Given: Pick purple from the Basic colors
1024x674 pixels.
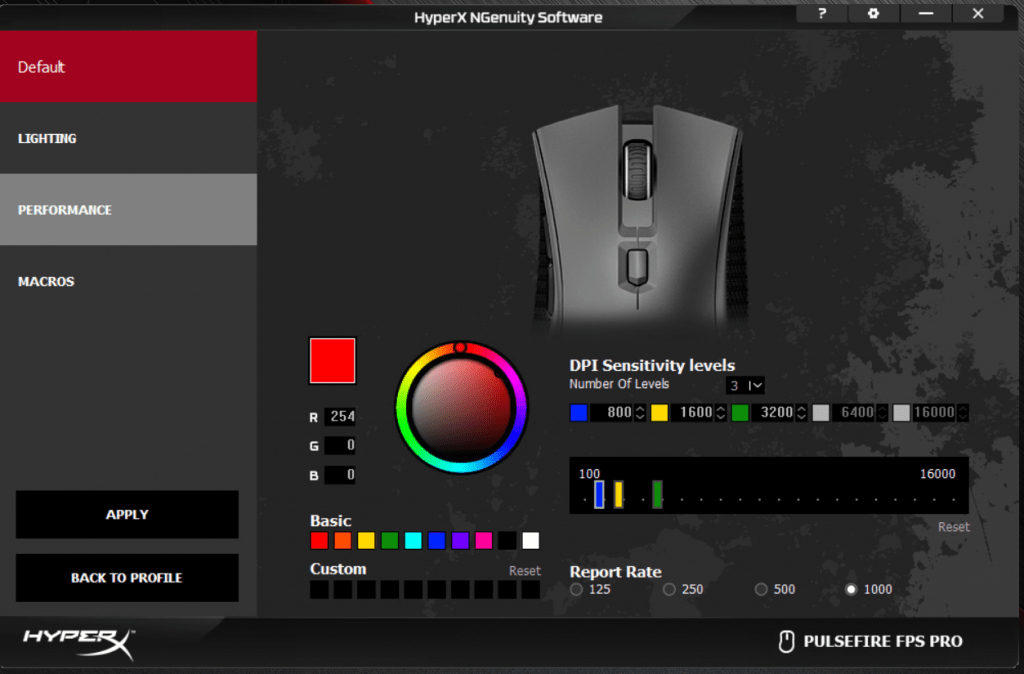Looking at the screenshot, I should 460,541.
